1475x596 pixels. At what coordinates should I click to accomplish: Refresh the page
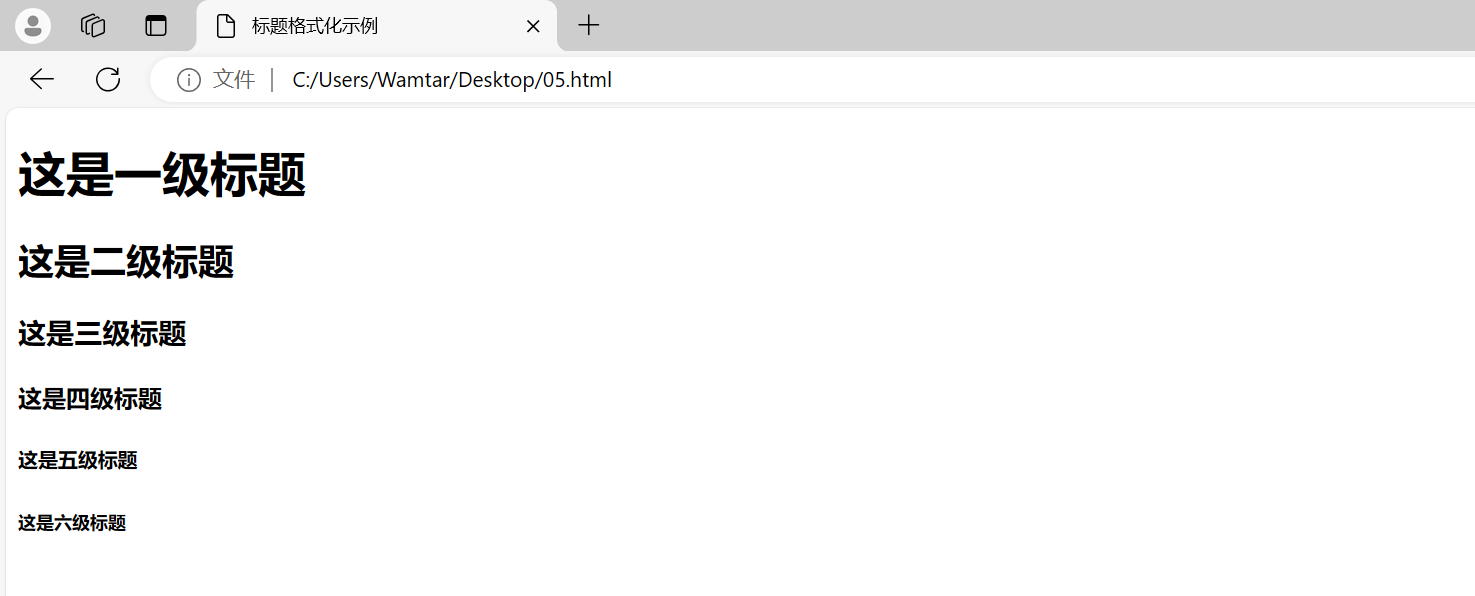[x=108, y=79]
